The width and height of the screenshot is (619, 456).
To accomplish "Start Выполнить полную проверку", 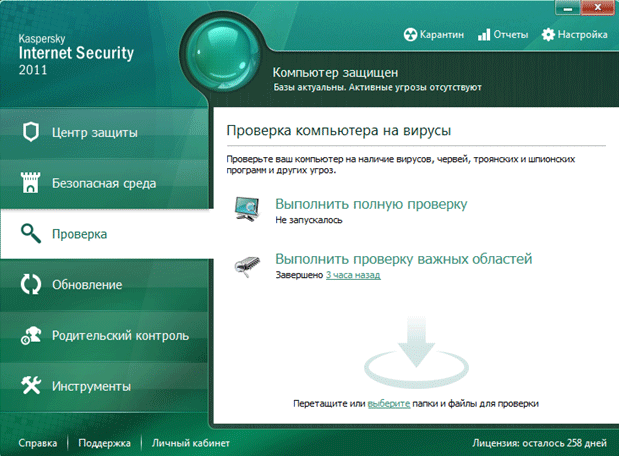I will (371, 204).
